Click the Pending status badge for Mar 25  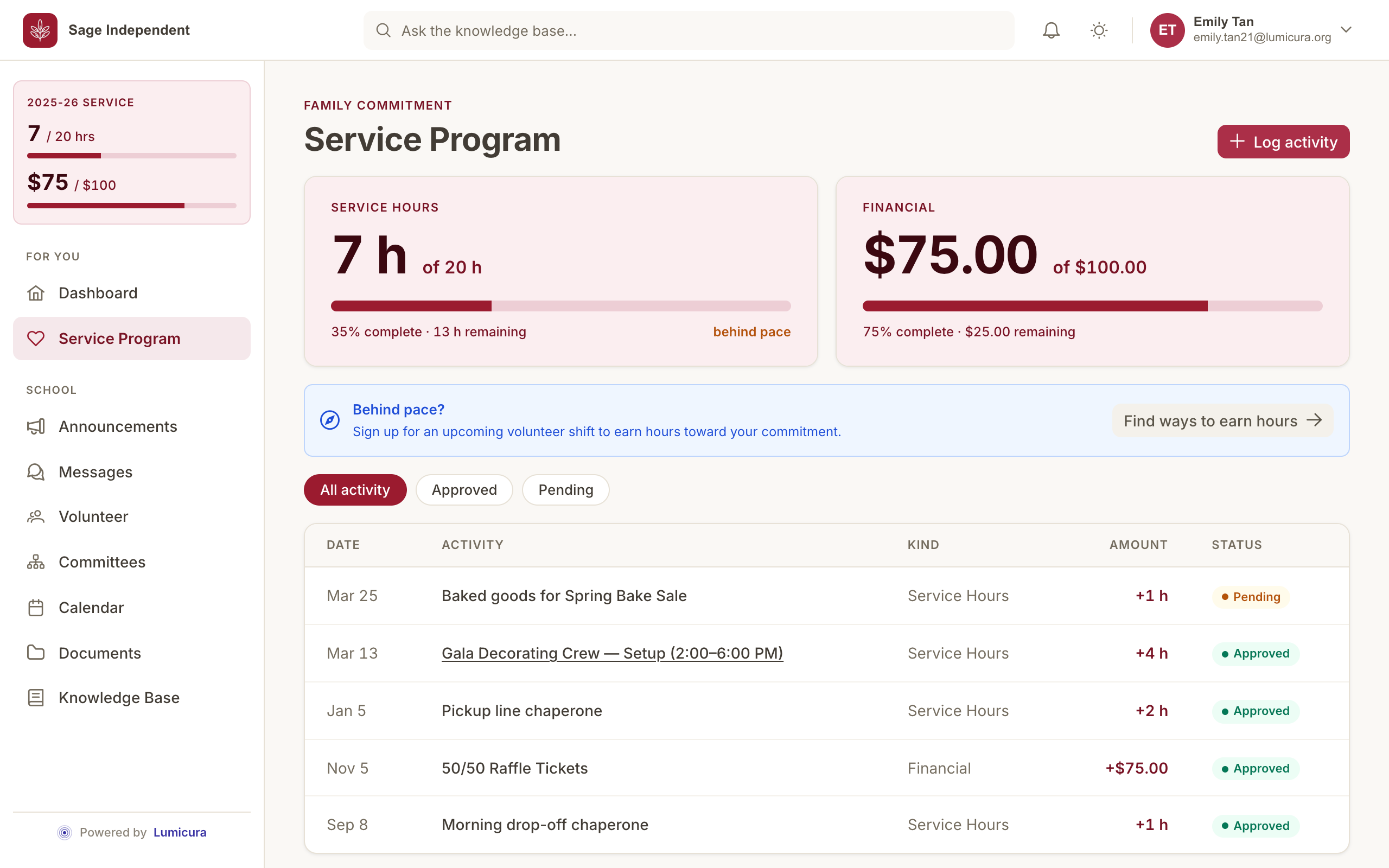tap(1251, 596)
